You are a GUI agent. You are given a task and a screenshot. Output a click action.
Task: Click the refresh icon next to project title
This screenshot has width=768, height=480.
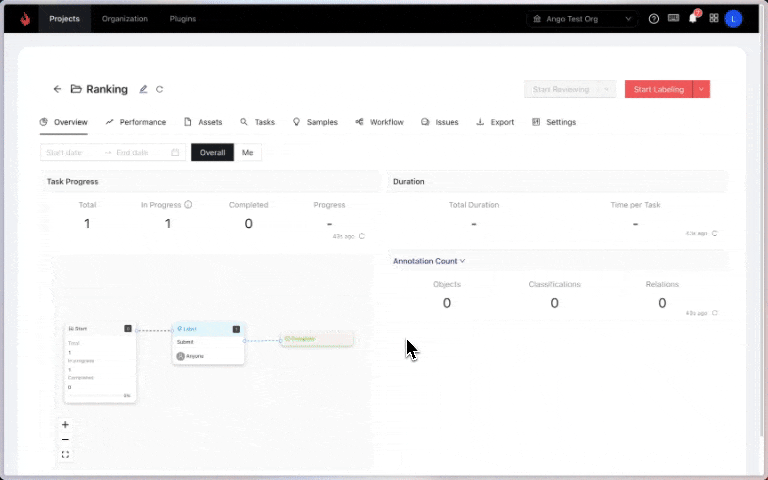tap(159, 89)
